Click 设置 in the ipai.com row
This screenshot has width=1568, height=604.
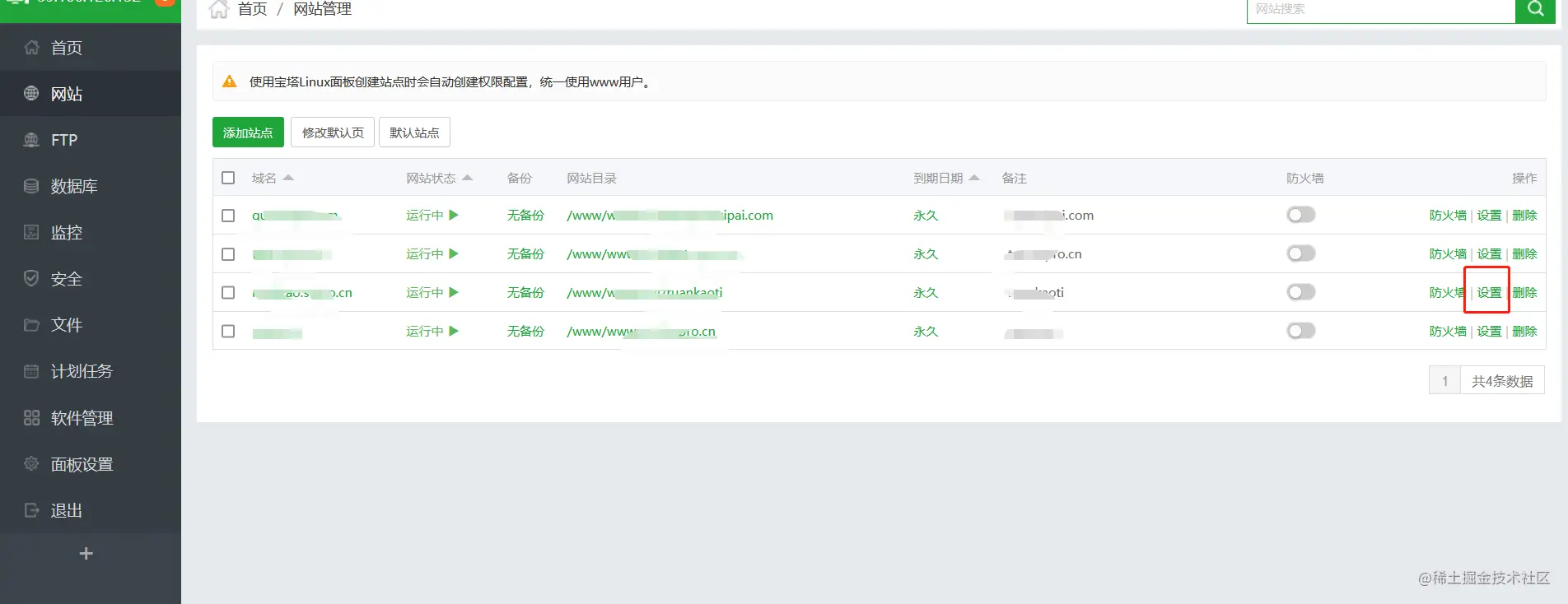(x=1489, y=215)
